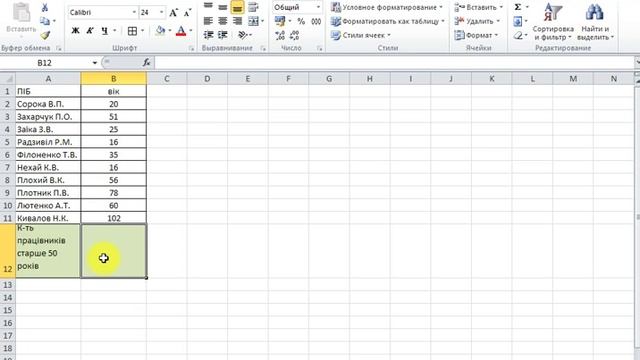Click inside the formula bar
640x360 pixels.
tap(394, 63)
